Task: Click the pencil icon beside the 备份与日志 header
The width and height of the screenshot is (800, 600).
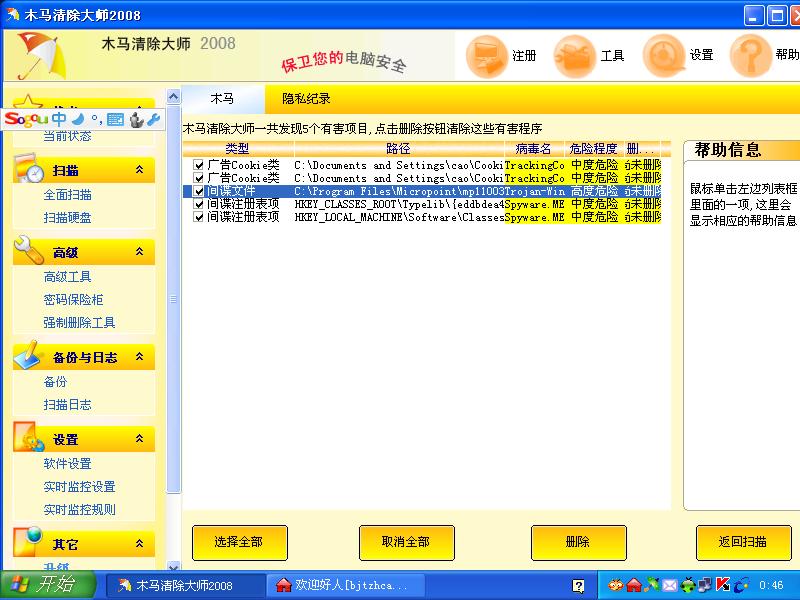Action: (28, 355)
